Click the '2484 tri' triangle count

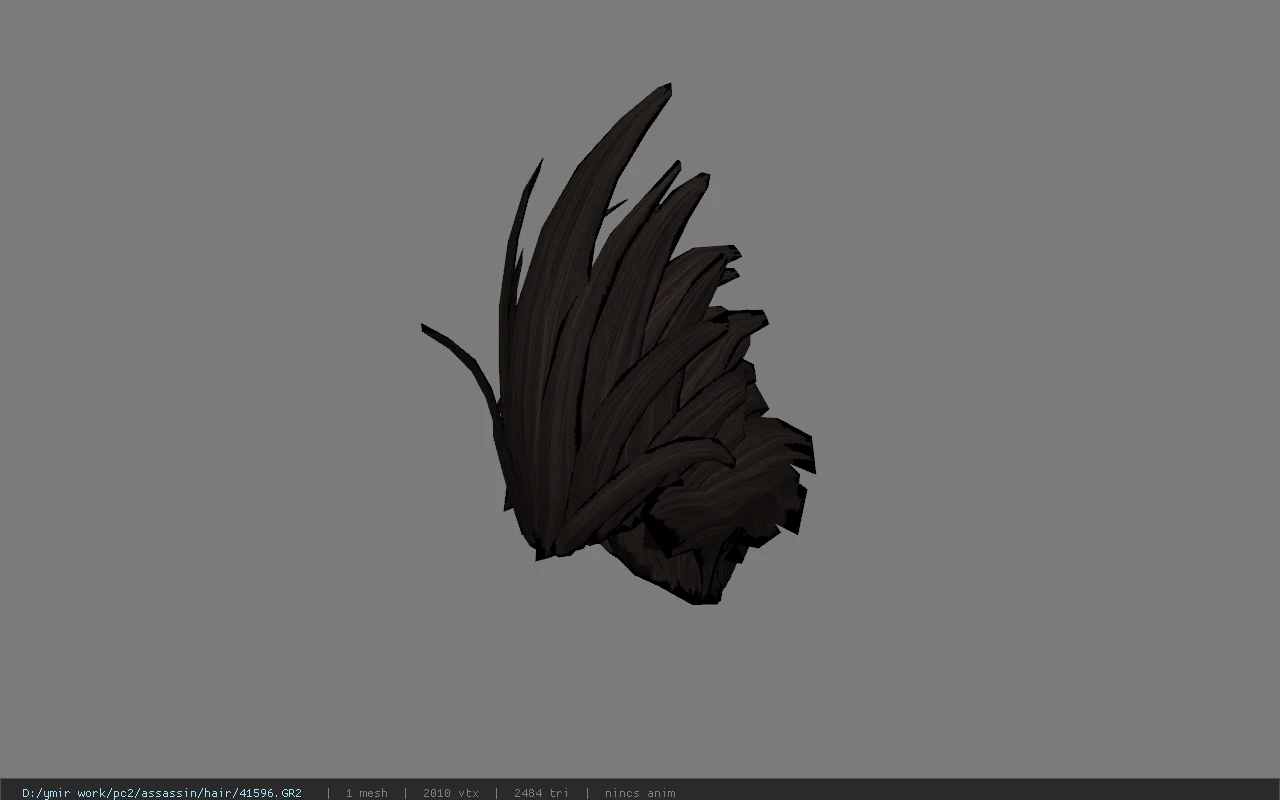542,793
